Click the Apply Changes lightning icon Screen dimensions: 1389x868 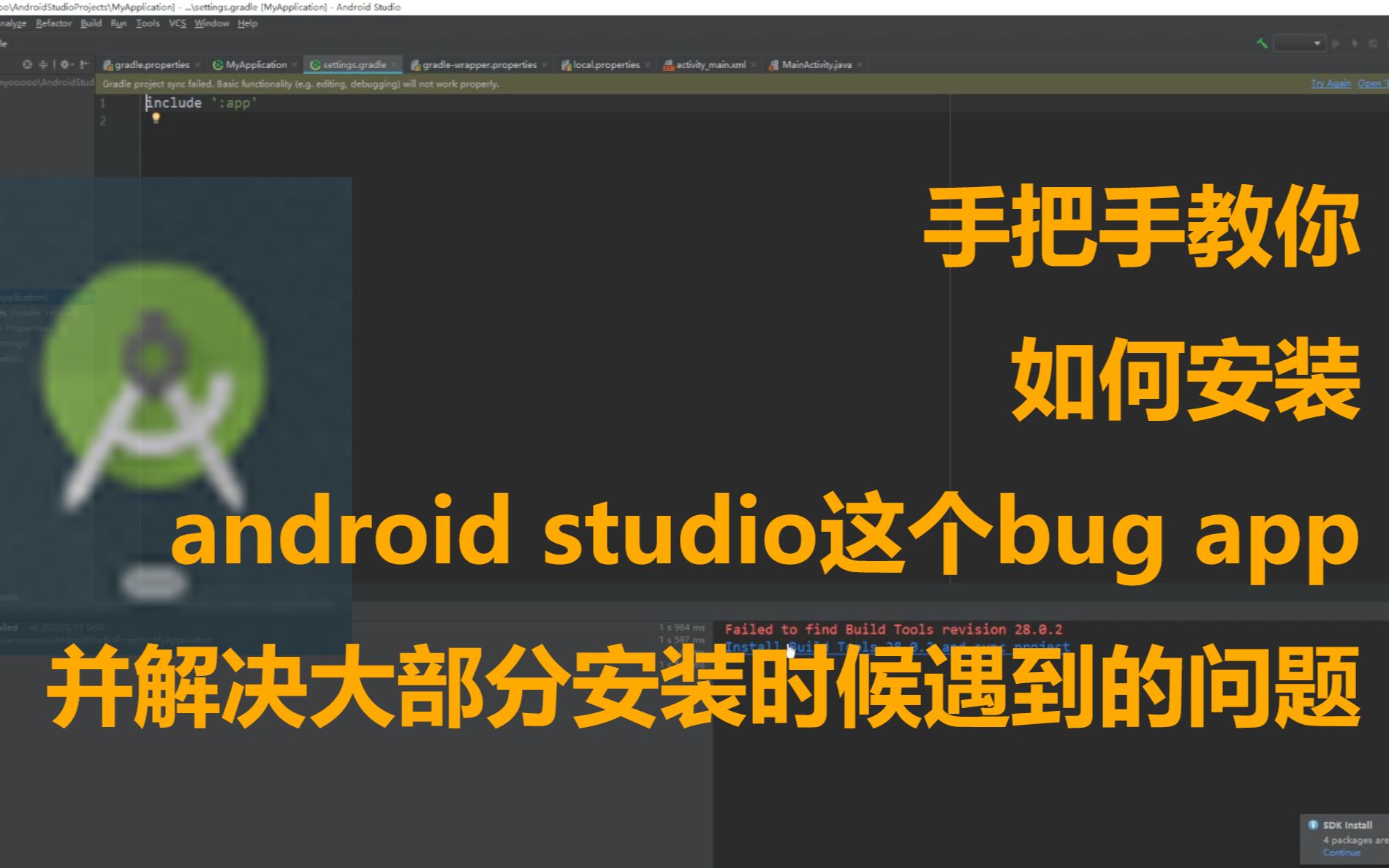1355,43
